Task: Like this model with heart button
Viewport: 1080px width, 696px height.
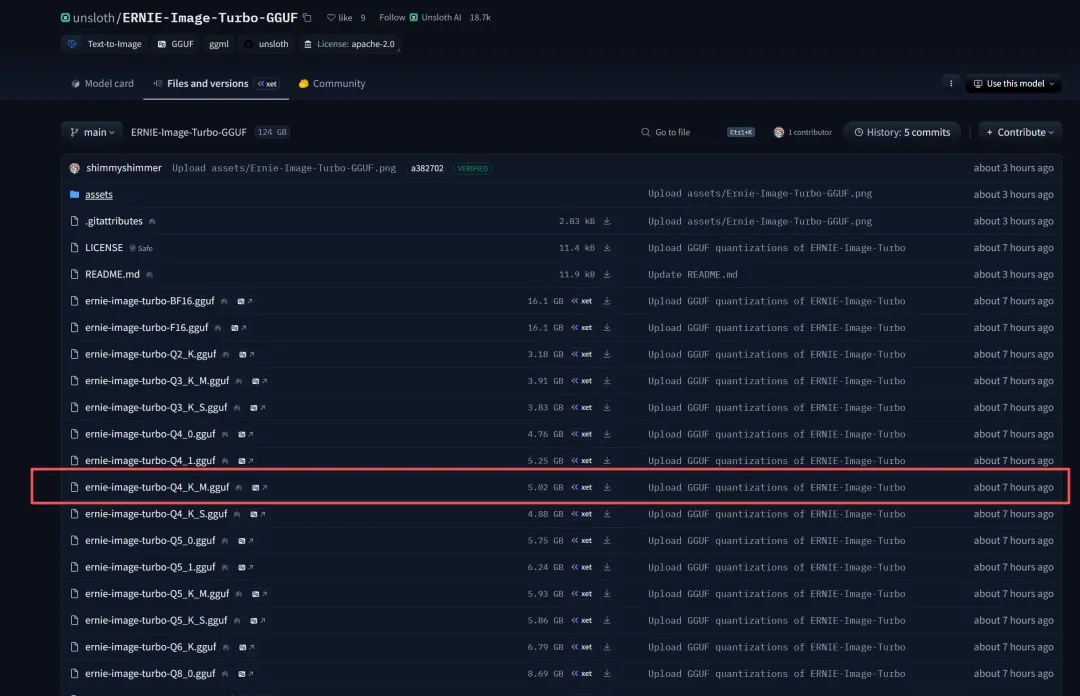Action: pos(340,17)
